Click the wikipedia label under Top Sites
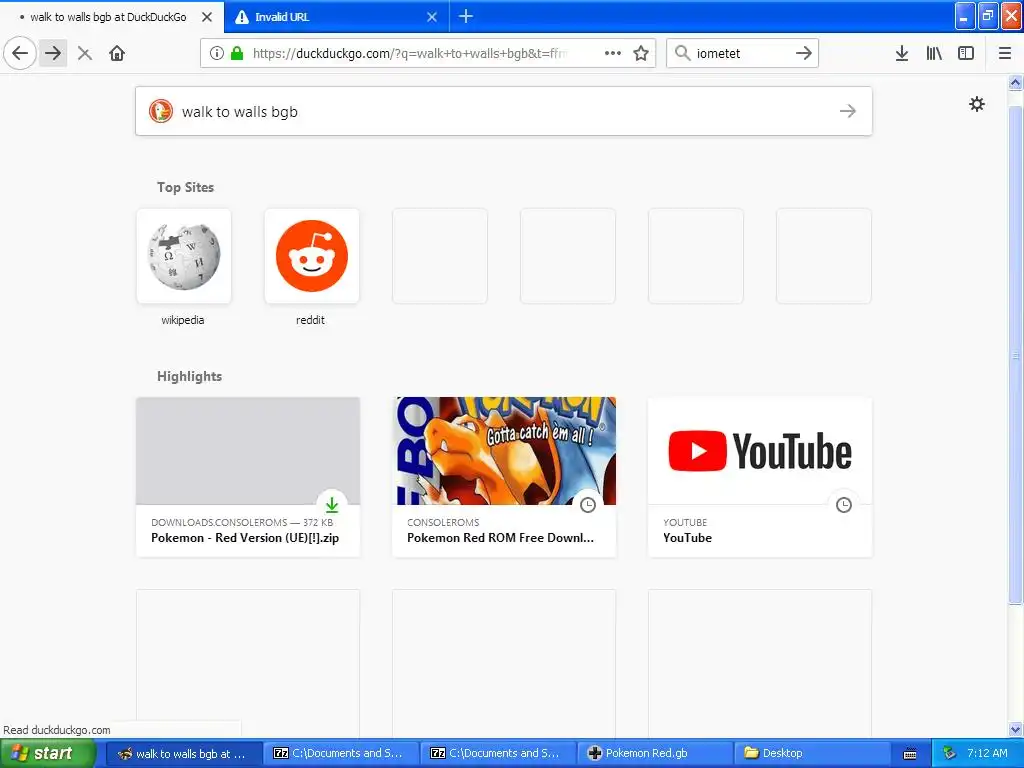The width and height of the screenshot is (1024, 768). (183, 320)
